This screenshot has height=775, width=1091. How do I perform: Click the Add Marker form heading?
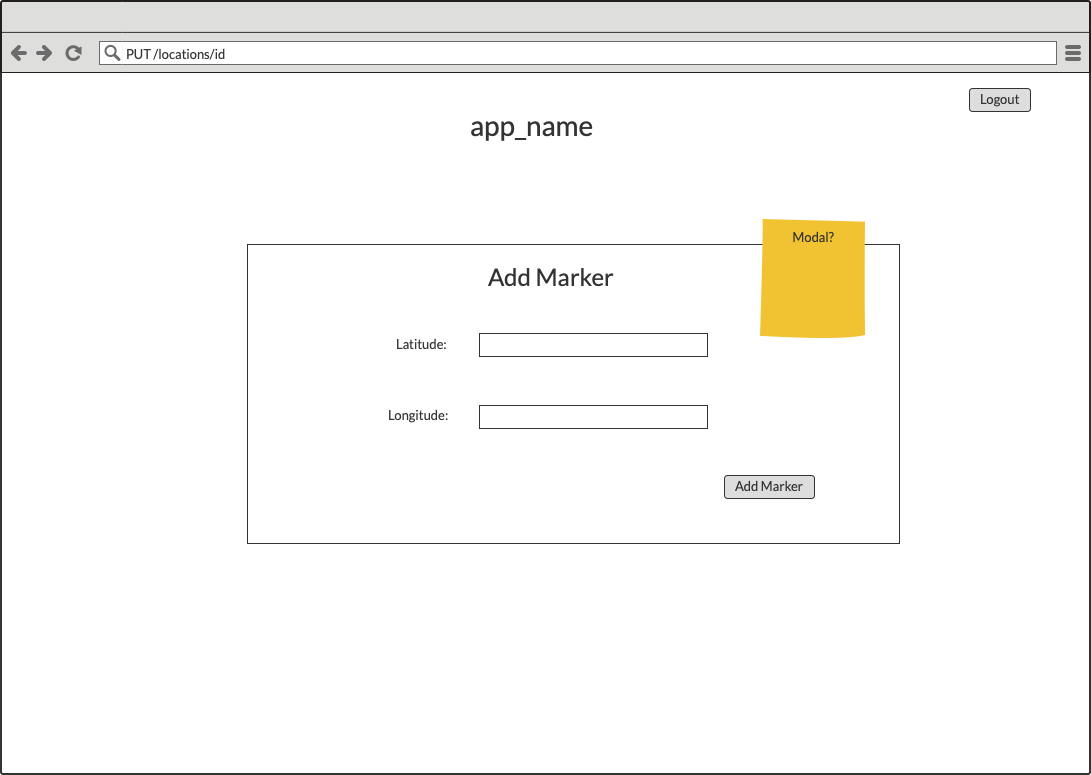(550, 278)
